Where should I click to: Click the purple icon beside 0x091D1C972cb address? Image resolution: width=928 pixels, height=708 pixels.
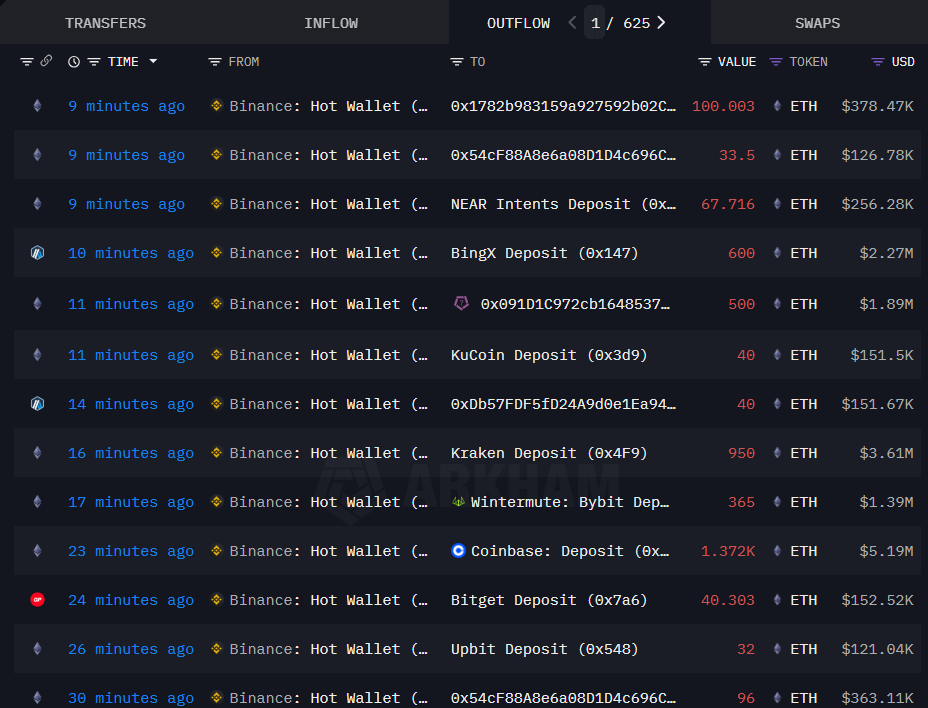(461, 304)
